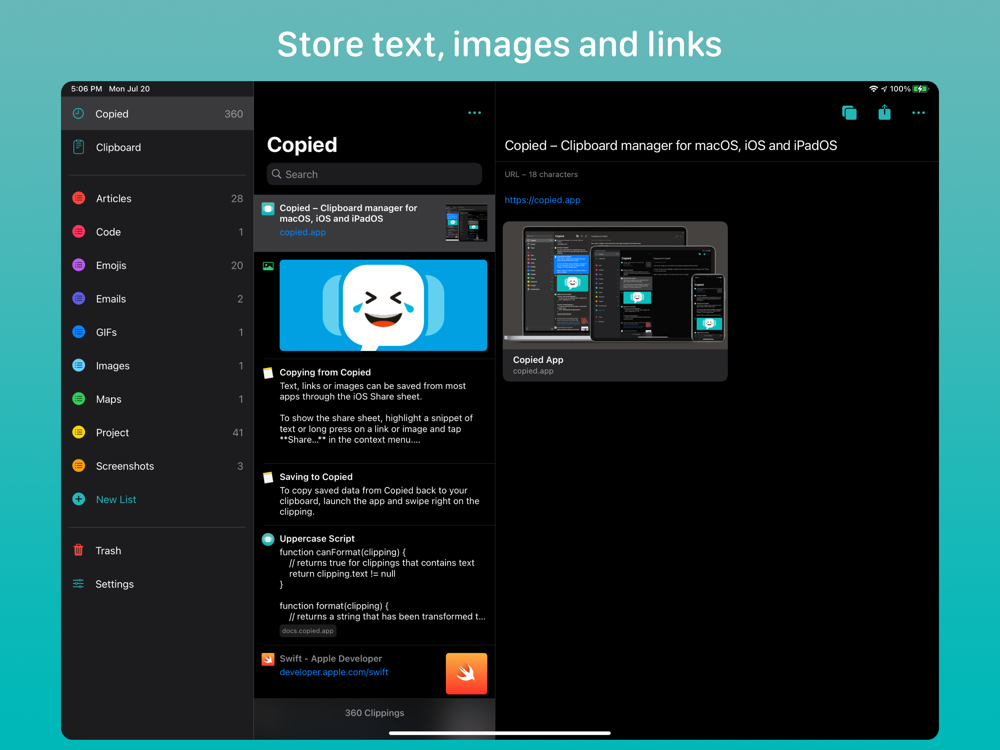Open detail pane more options menu
Viewport: 1000px width, 750px height.
[918, 113]
